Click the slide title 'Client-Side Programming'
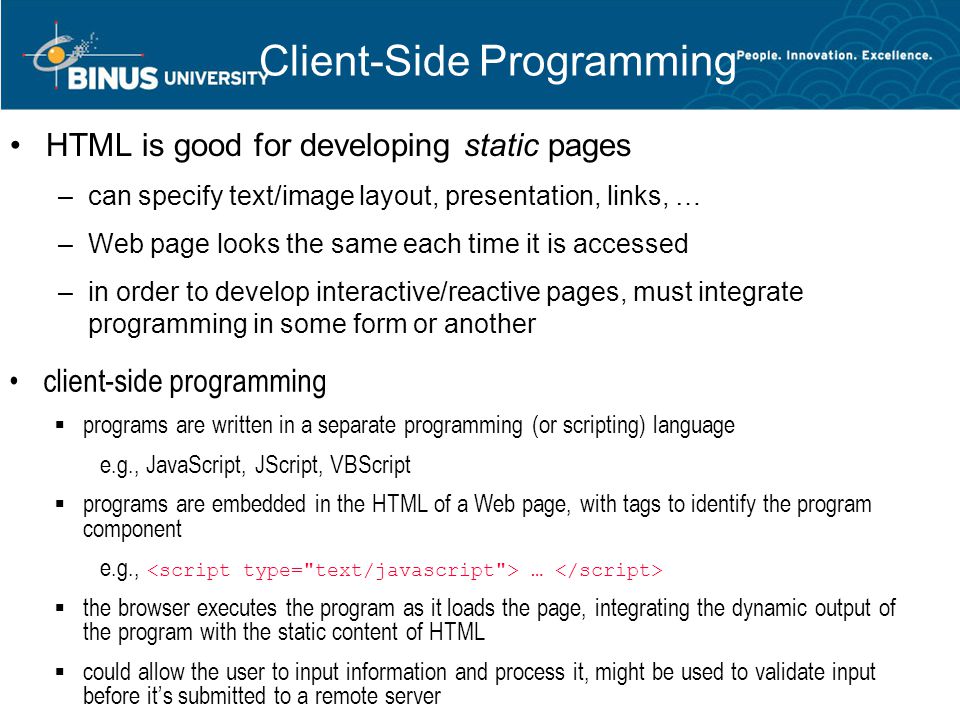 point(498,62)
